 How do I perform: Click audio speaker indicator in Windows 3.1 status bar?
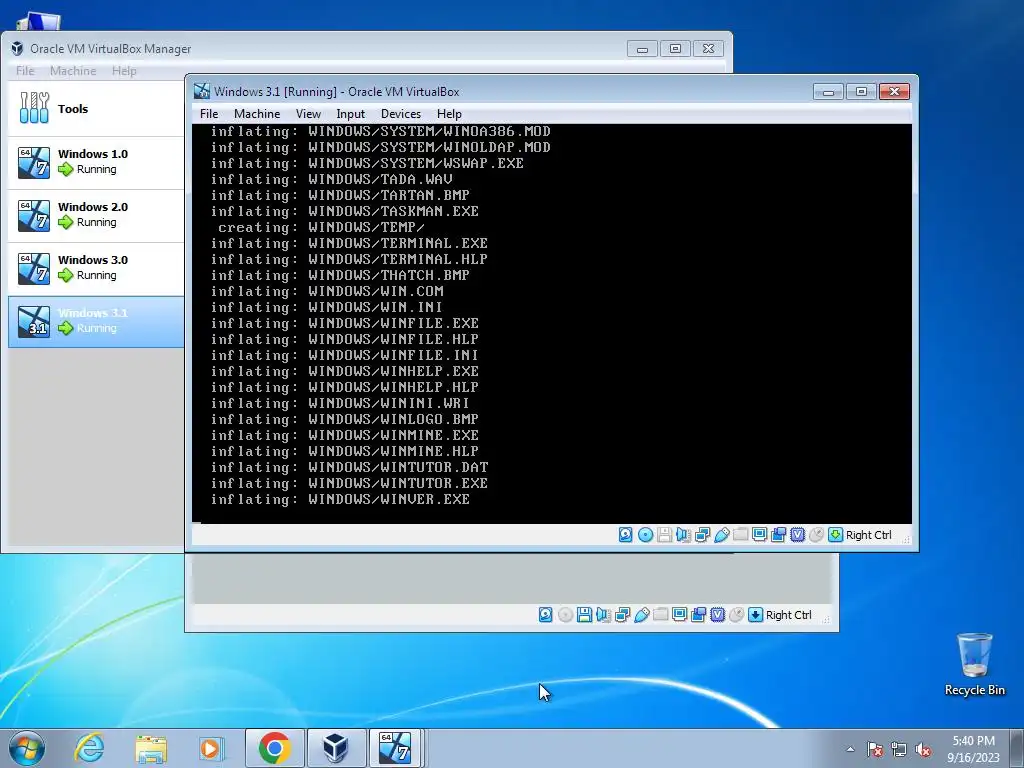coord(684,535)
